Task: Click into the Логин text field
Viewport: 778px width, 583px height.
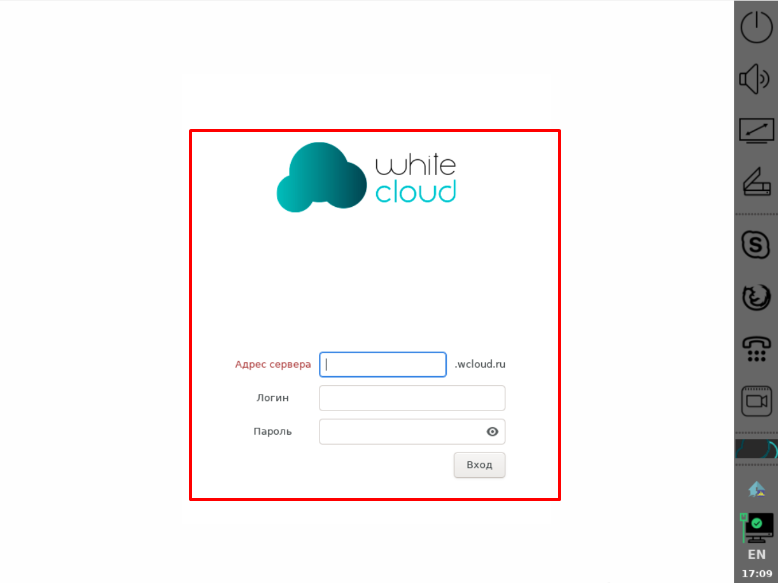Action: pyautogui.click(x=412, y=398)
